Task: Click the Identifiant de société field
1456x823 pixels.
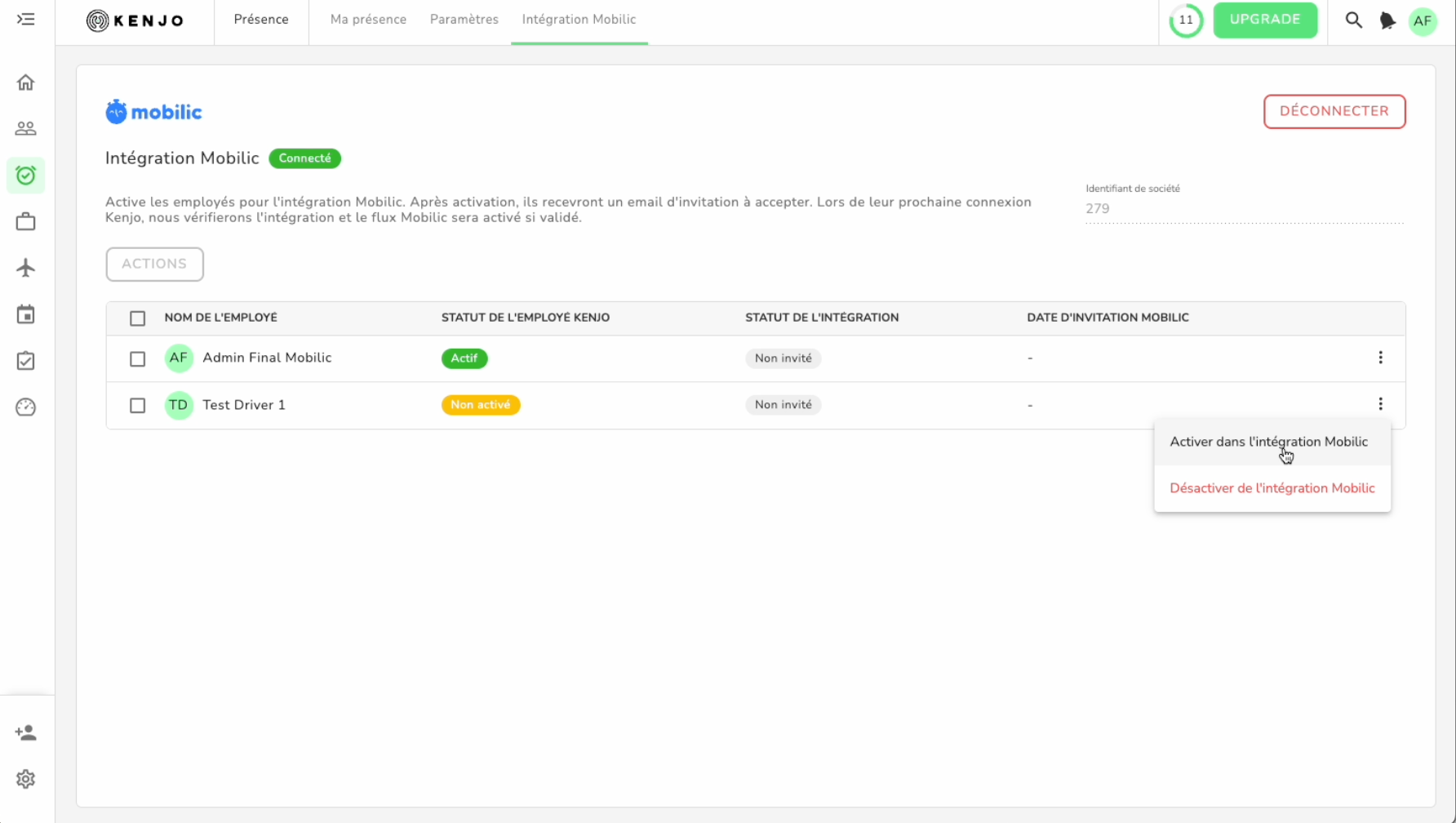Action: pyautogui.click(x=1244, y=209)
